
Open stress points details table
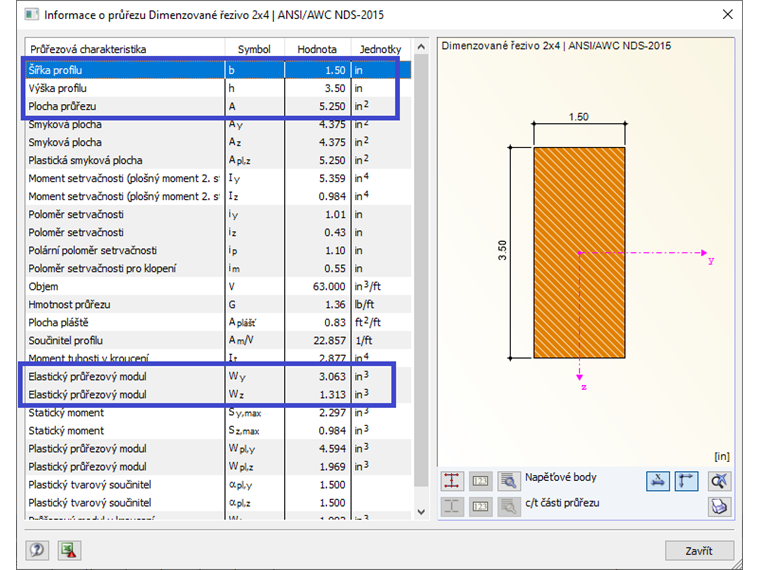tap(508, 481)
